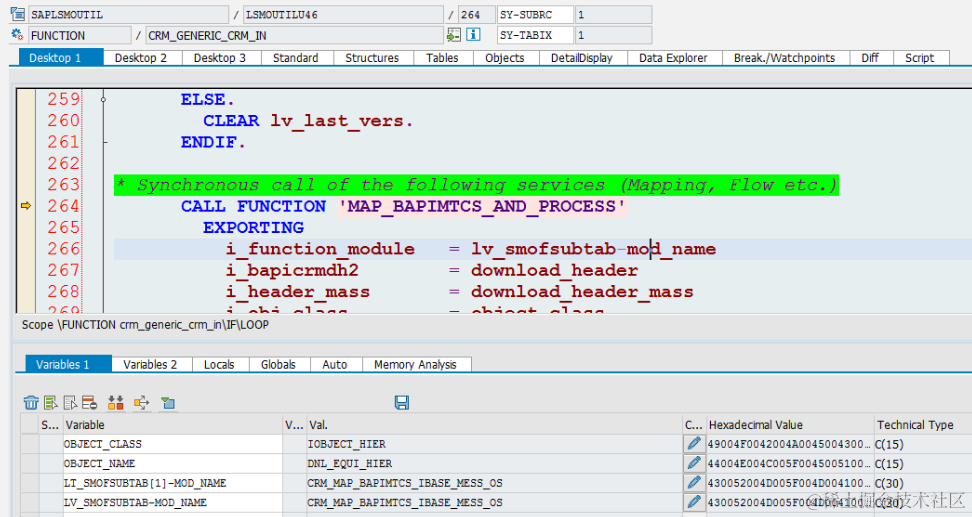Click the LSMOUTILU46 include name field
This screenshot has height=517, width=972.
343,14
